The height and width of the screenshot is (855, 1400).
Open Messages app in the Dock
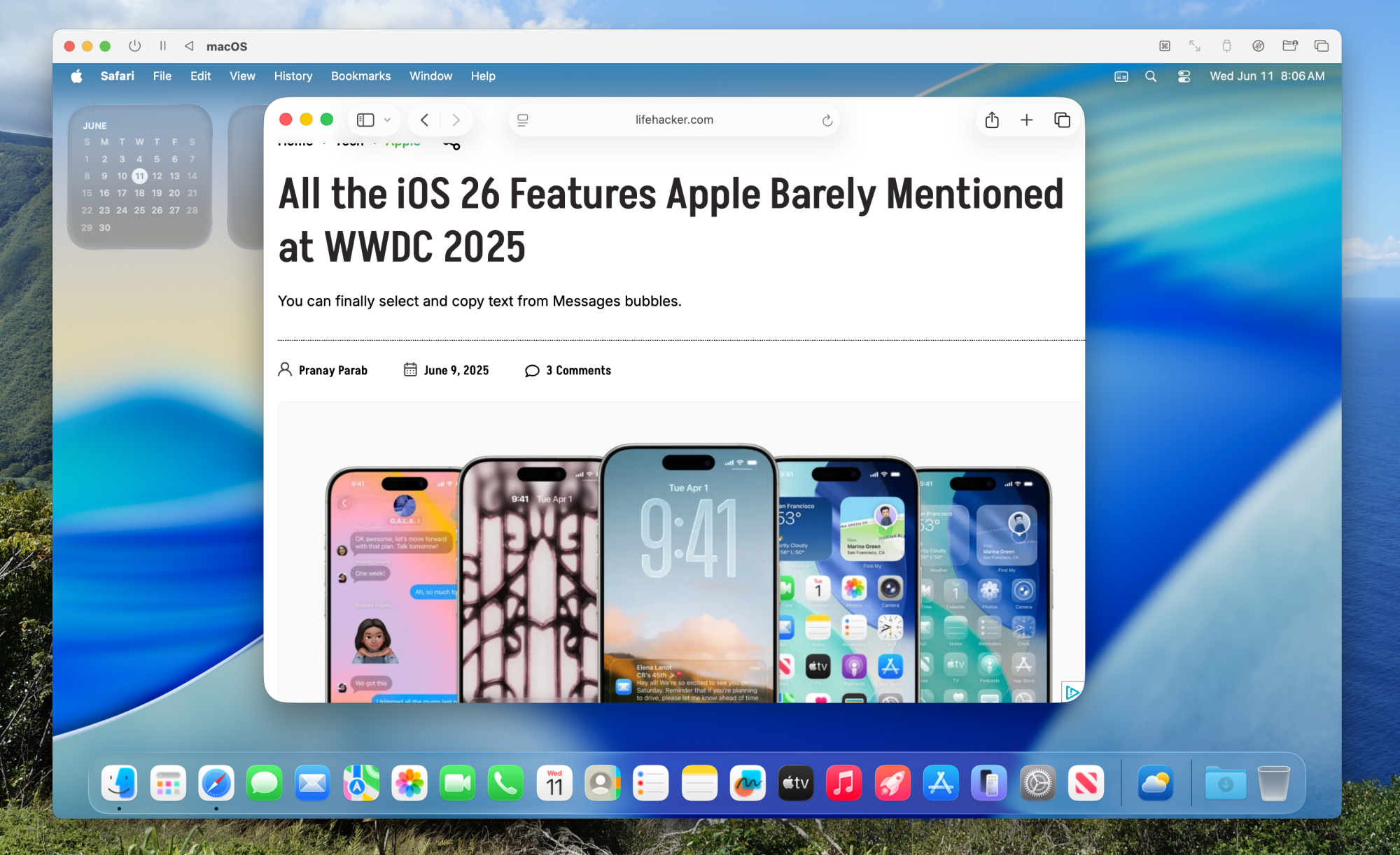coord(265,783)
